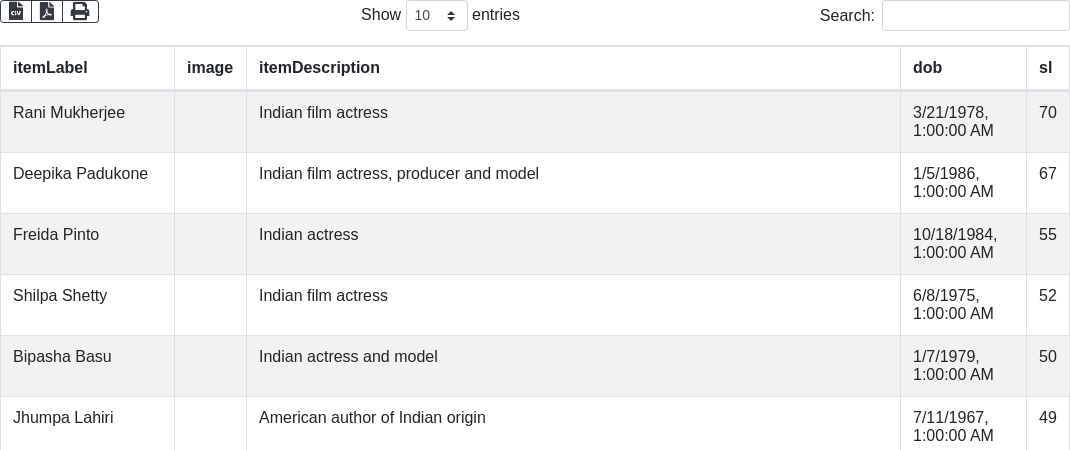Sort table by itemLabel column header
The image size is (1070, 450).
pos(50,68)
